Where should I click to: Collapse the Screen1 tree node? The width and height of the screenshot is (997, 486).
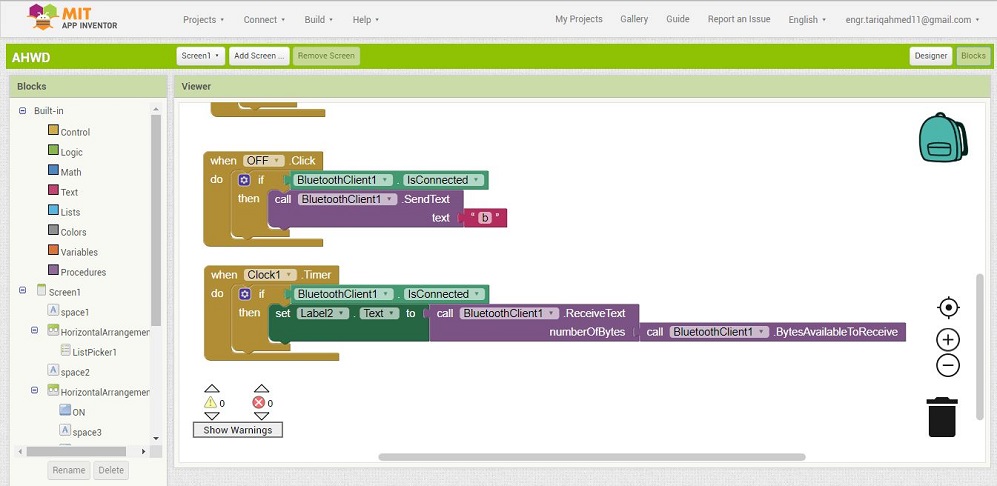[x=22, y=290]
